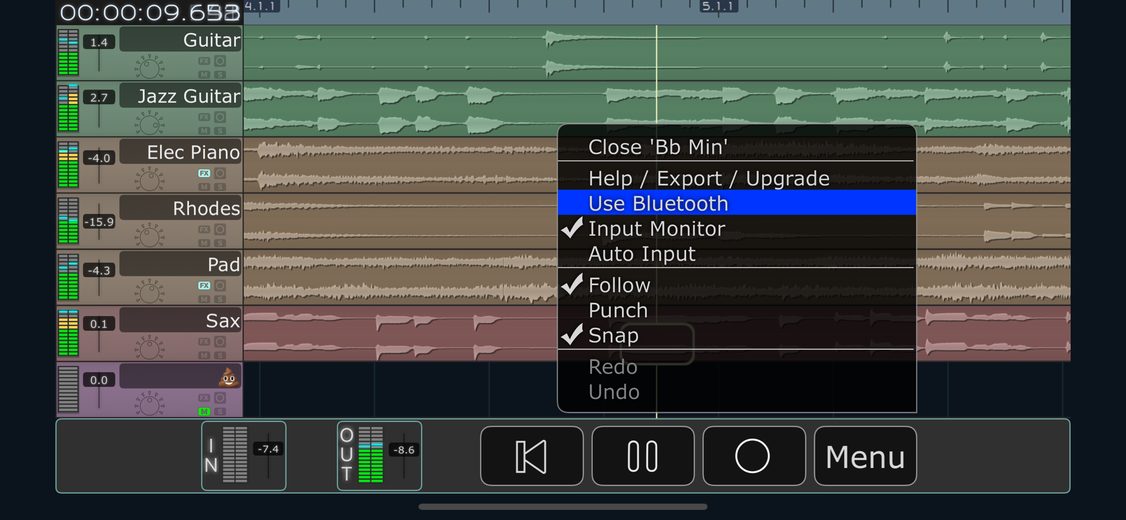Click the Jazz Guitar pan knob
This screenshot has height=520, width=1126.
149,124
